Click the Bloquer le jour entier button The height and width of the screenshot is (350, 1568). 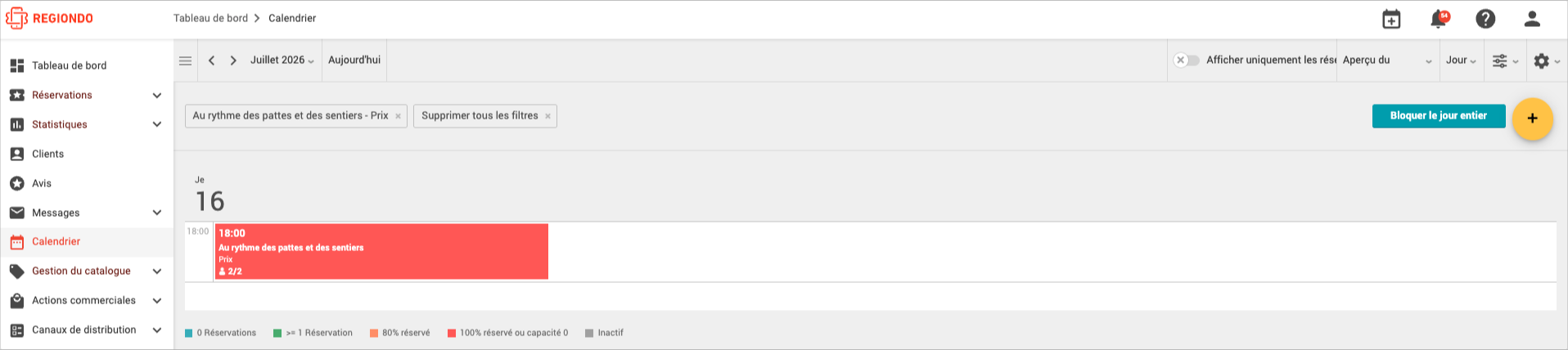tap(1438, 116)
